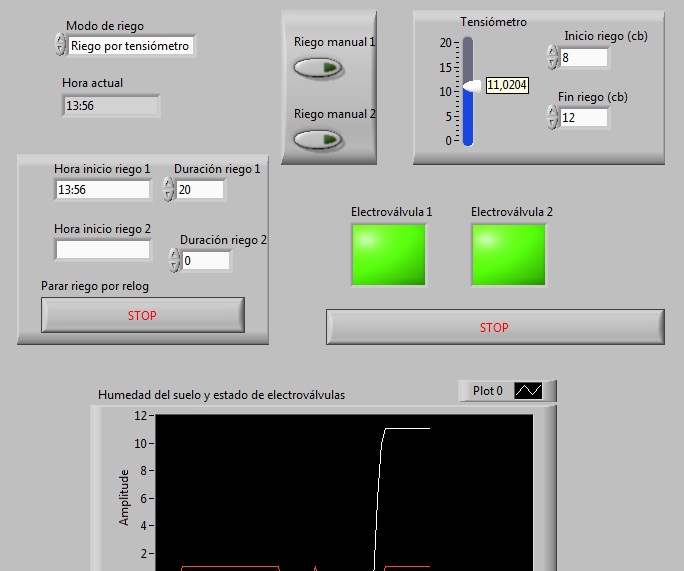Click the Fin riego (cb) stepper arrows

552,117
